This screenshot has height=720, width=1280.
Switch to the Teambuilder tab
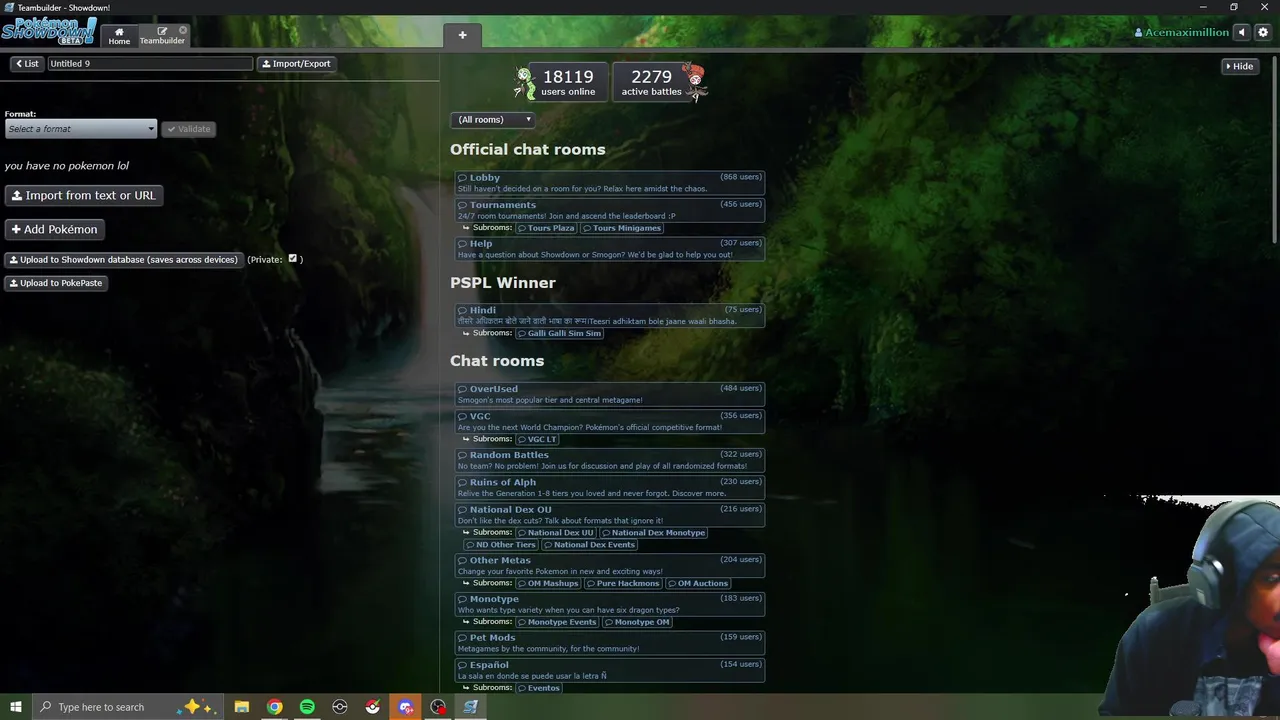162,36
